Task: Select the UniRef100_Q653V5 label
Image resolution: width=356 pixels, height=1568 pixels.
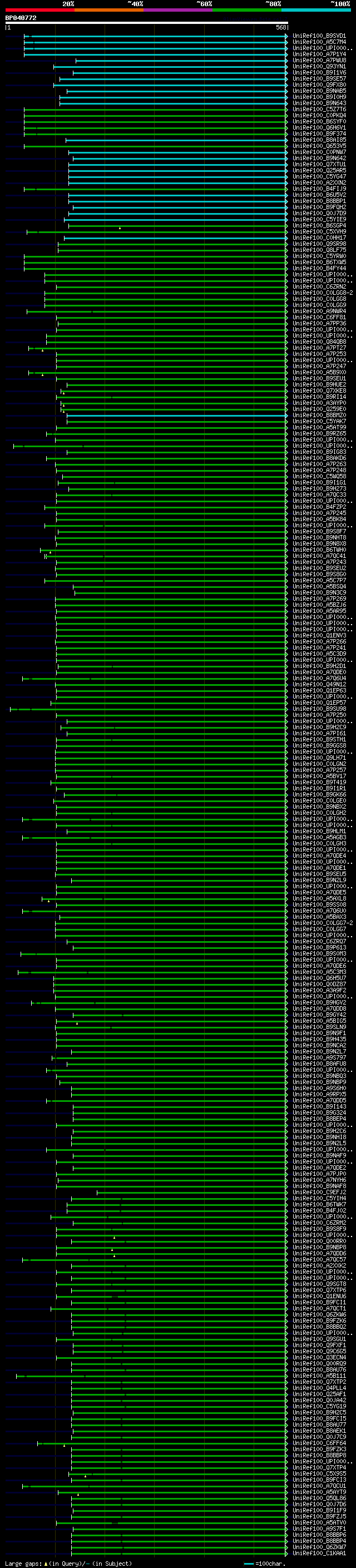Action: click(319, 146)
